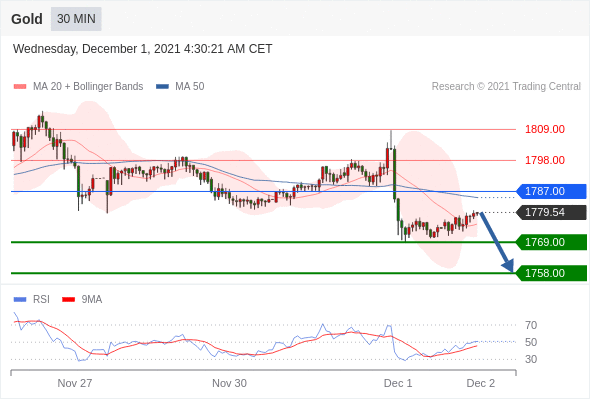Click the RSI 30 axis label
The height and width of the screenshot is (400, 590).
[x=531, y=359]
